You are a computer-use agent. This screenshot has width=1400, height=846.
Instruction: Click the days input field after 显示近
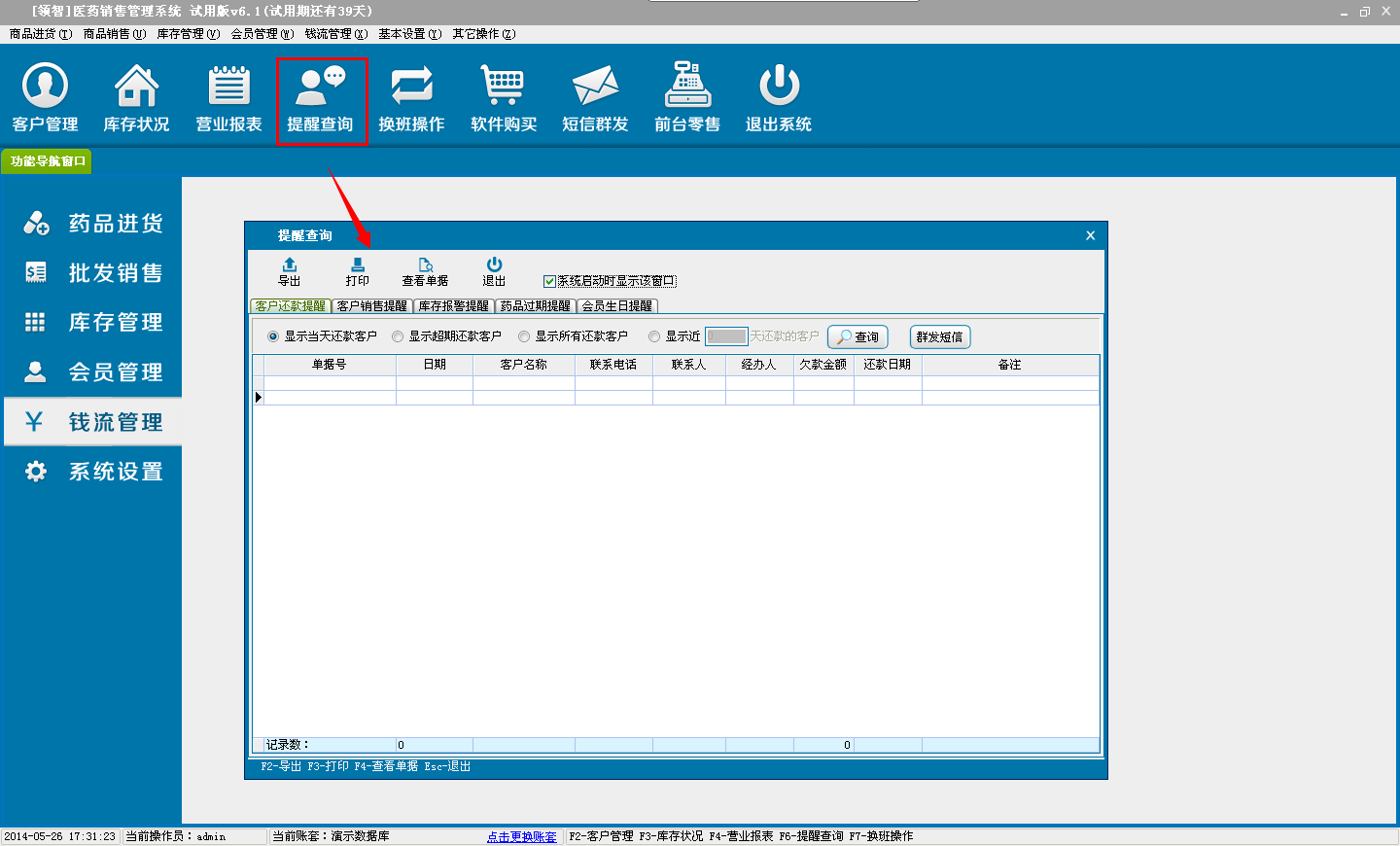click(x=725, y=336)
